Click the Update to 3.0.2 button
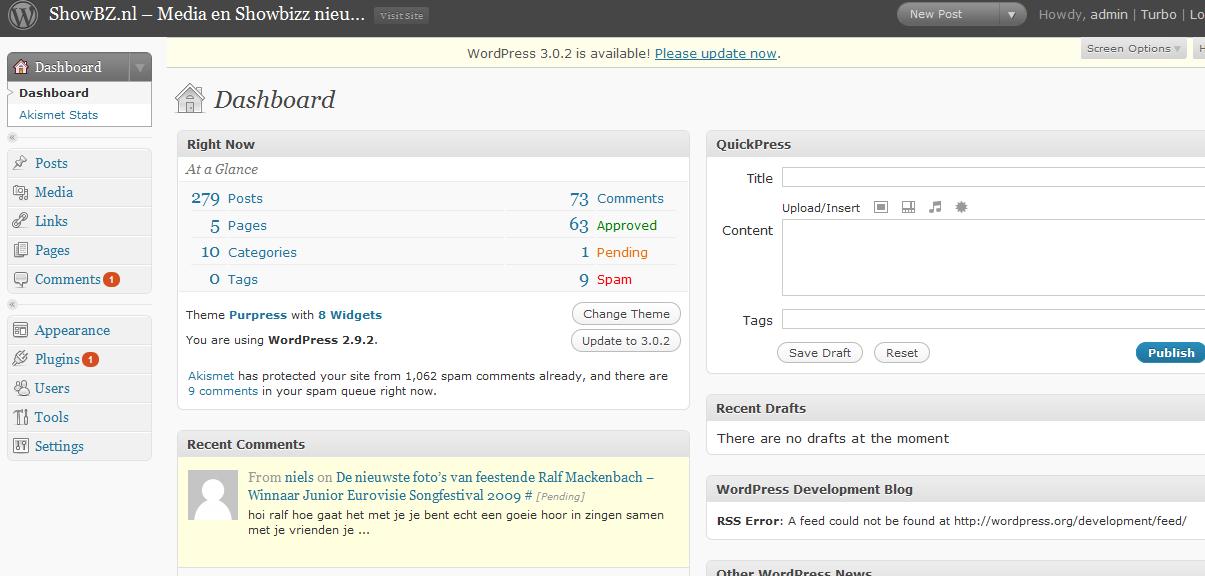Viewport: 1205px width, 576px height. (x=626, y=341)
